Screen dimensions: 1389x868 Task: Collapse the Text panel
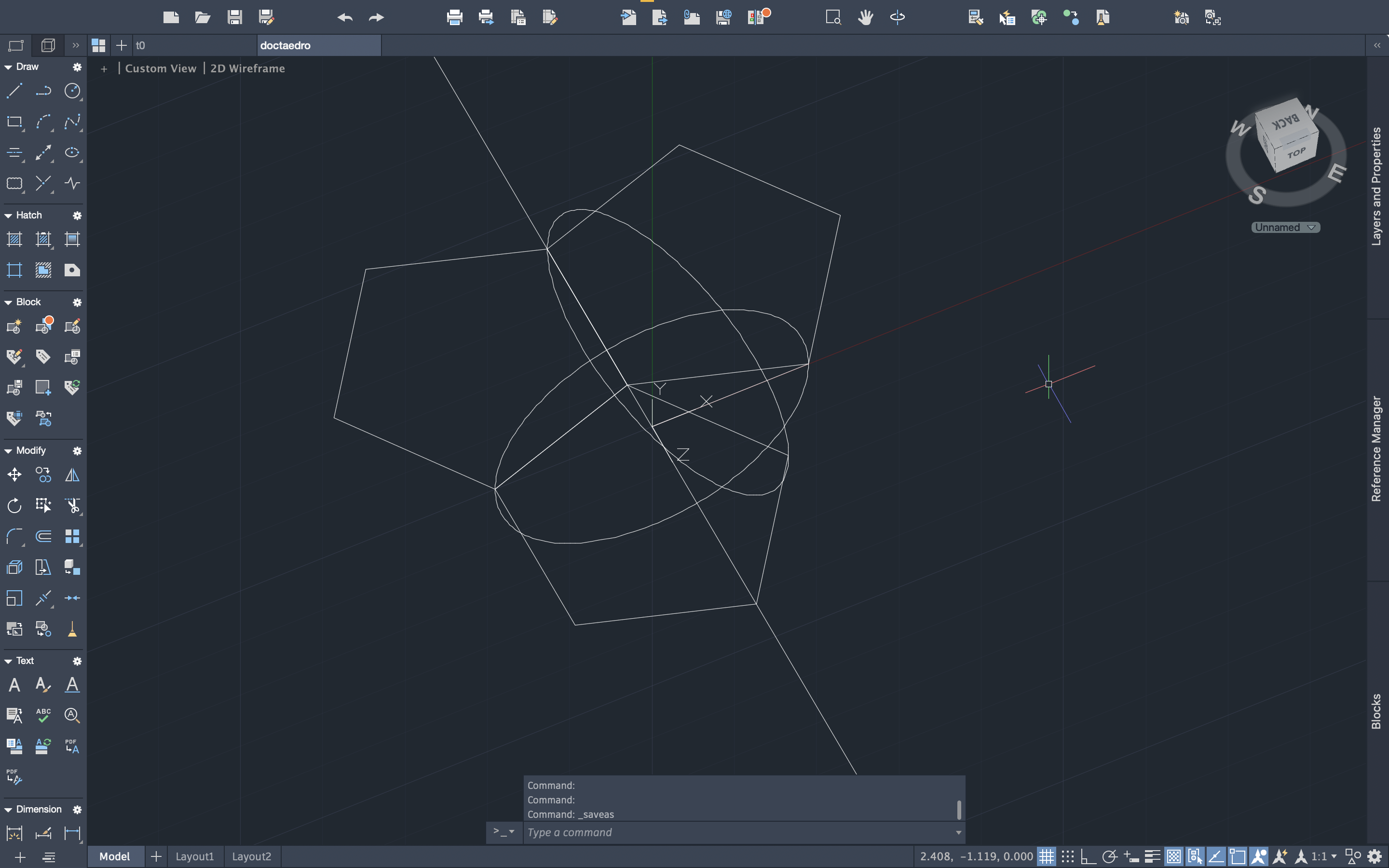8,661
